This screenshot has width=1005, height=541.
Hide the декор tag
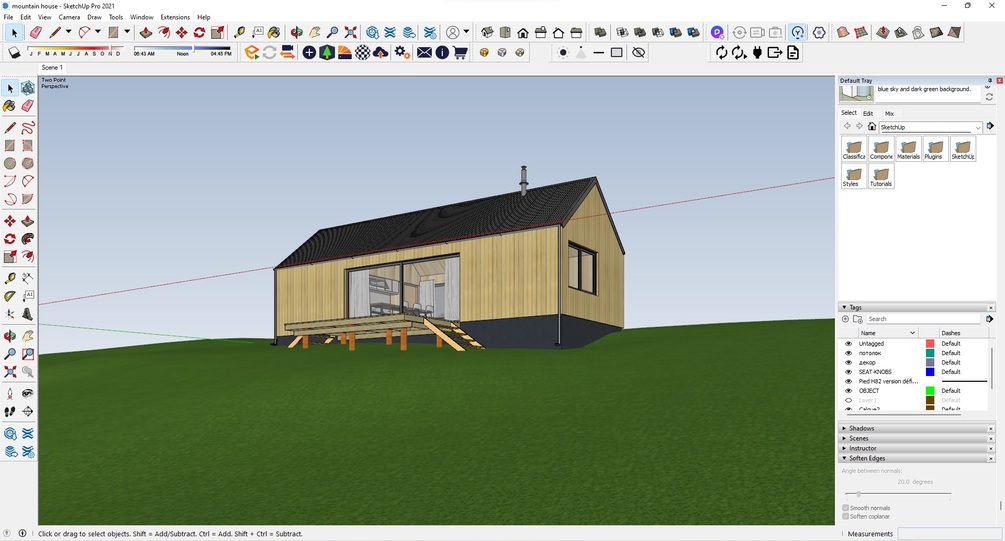(849, 362)
